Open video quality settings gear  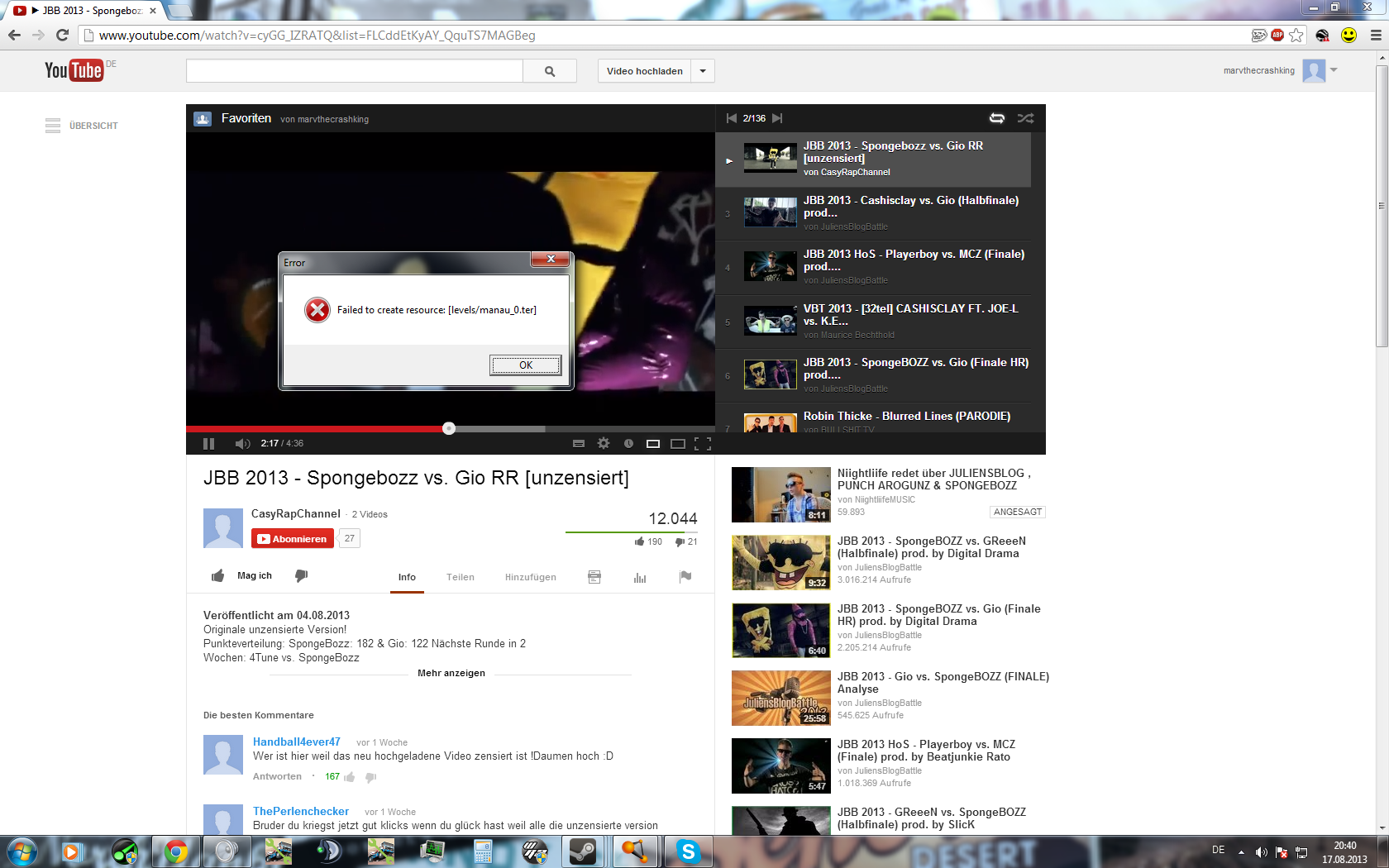[604, 444]
